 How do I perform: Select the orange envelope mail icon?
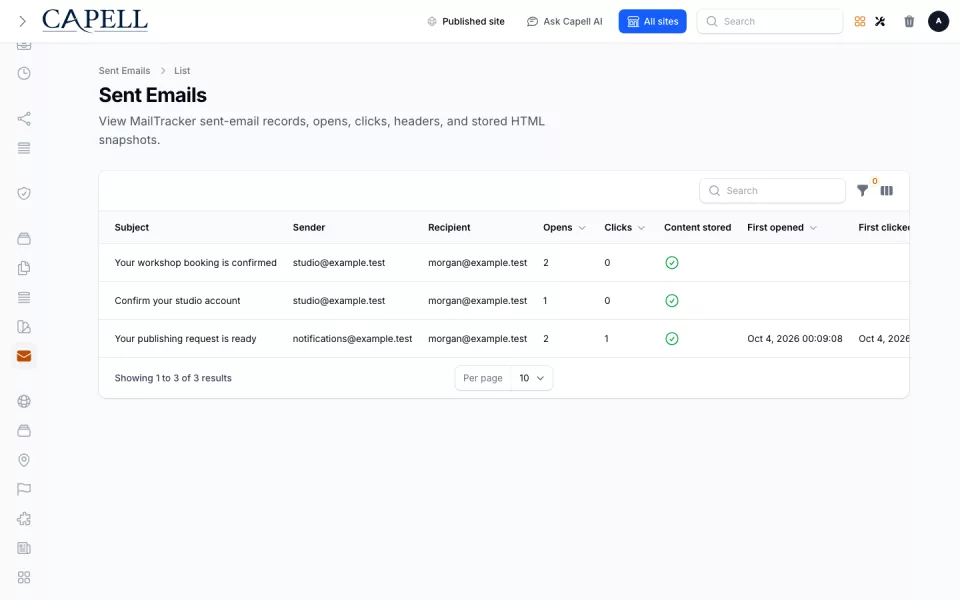click(24, 356)
